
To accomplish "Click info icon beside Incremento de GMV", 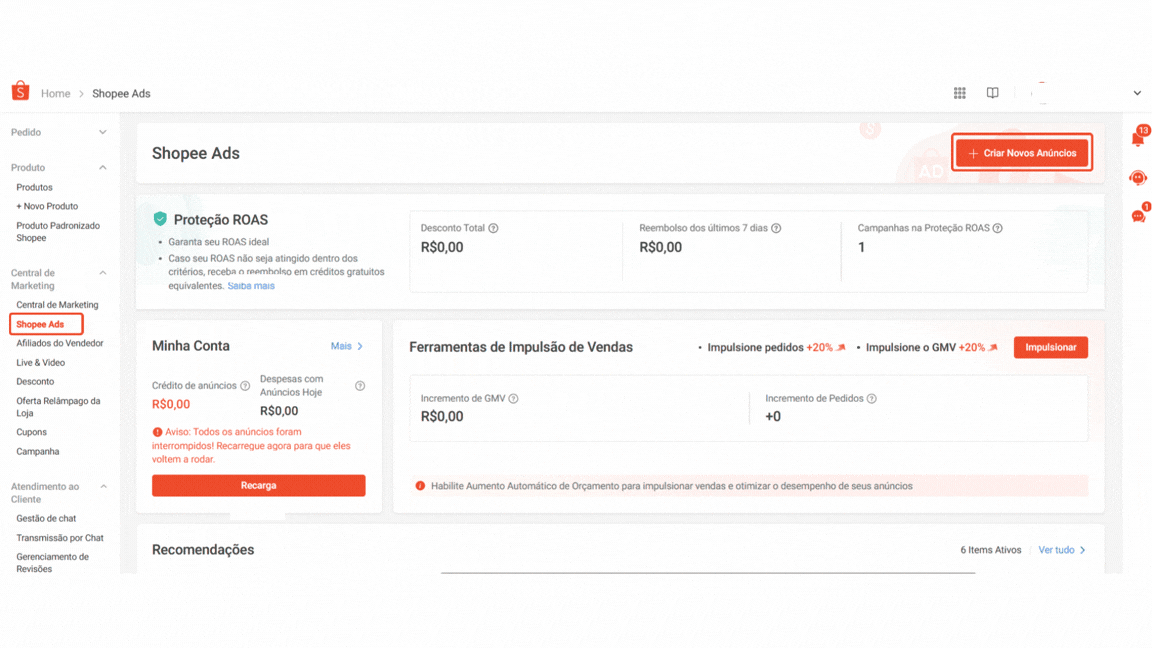I will [x=513, y=399].
